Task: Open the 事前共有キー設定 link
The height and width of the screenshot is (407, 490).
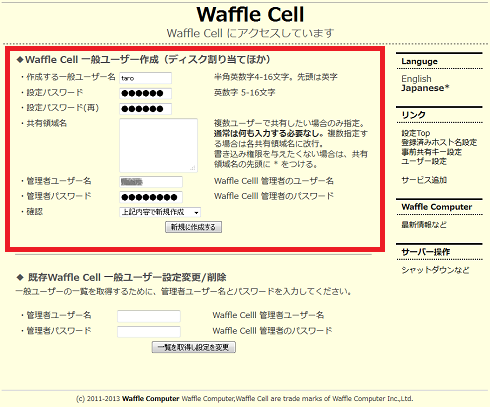Action: [431, 152]
